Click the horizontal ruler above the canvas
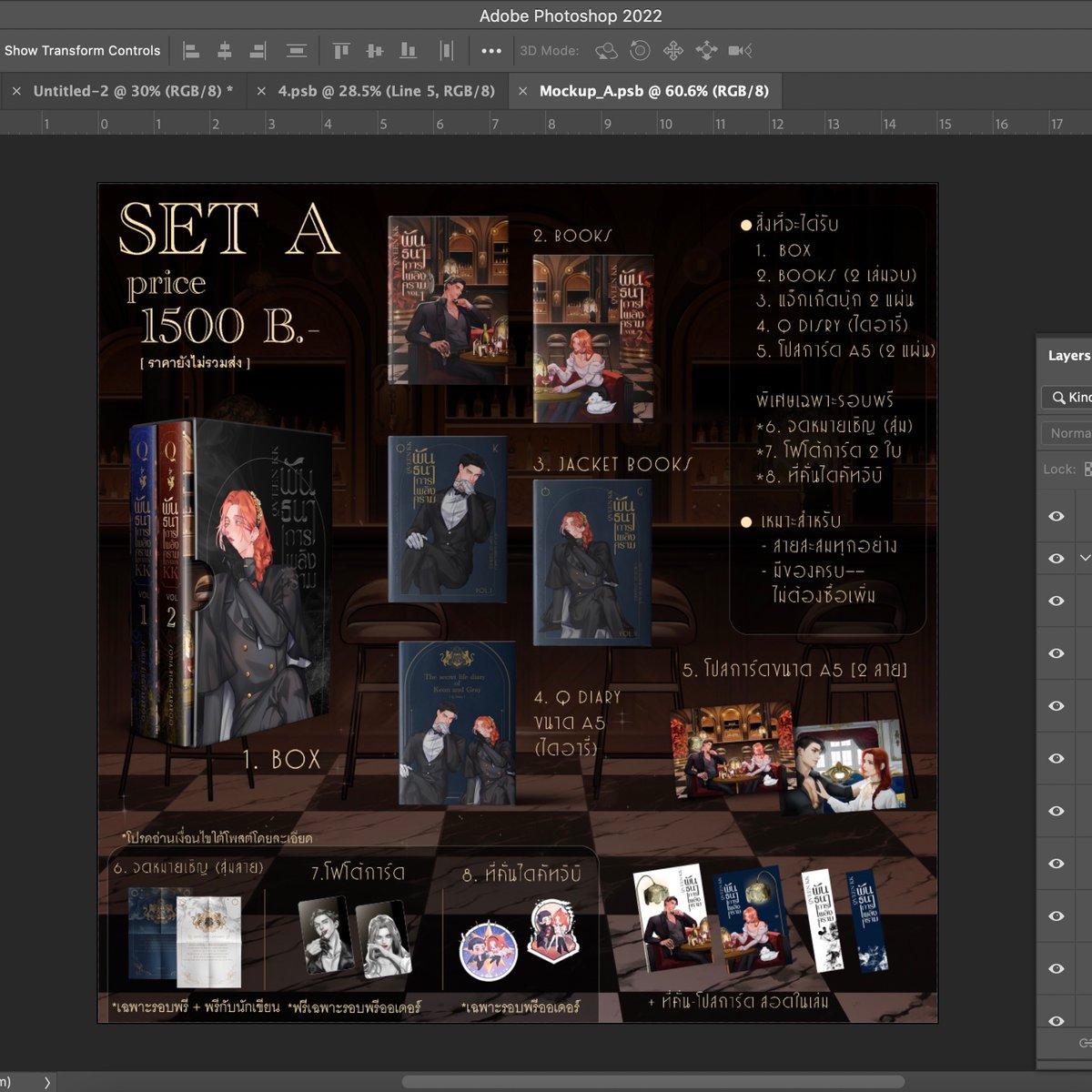Viewport: 1092px width, 1092px height. [546, 123]
